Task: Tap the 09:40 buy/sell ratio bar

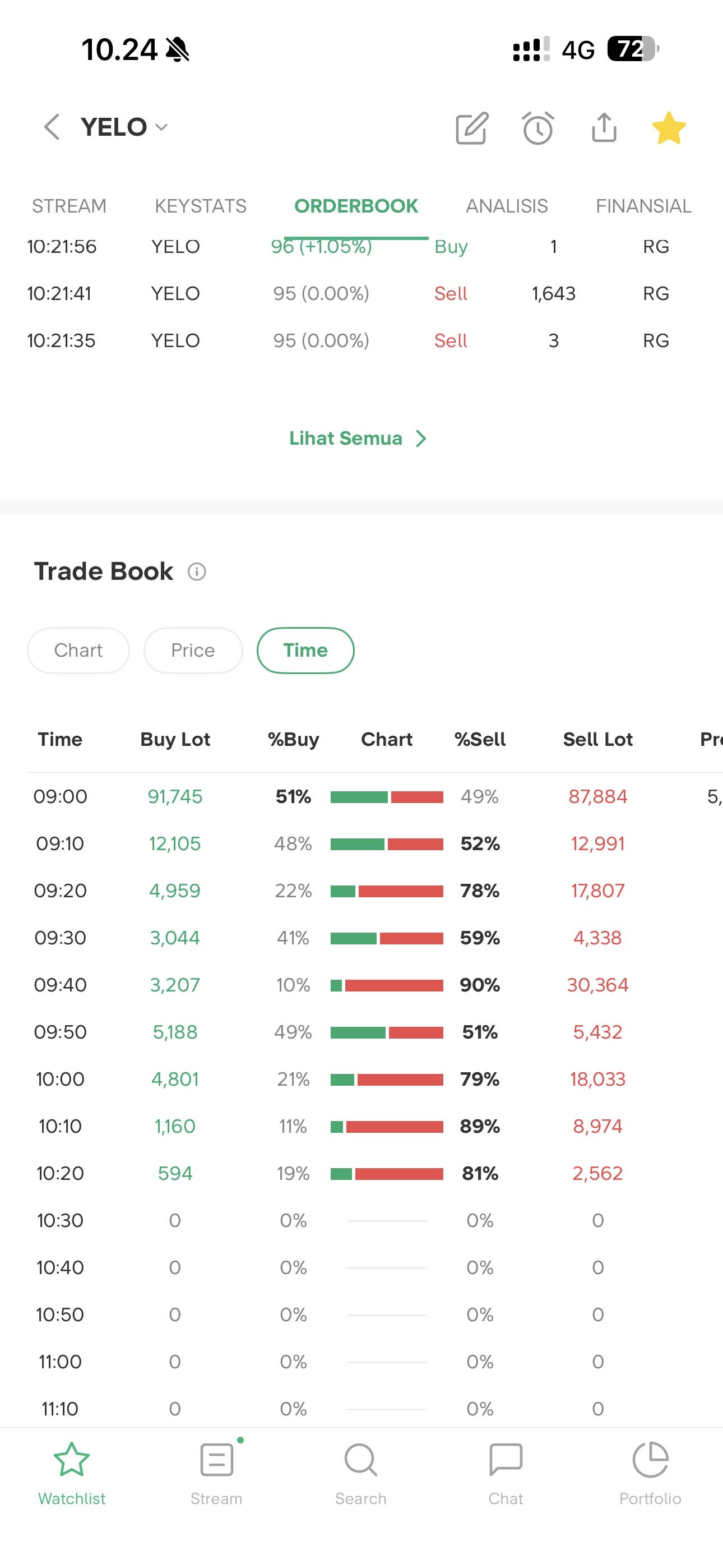Action: 387,985
